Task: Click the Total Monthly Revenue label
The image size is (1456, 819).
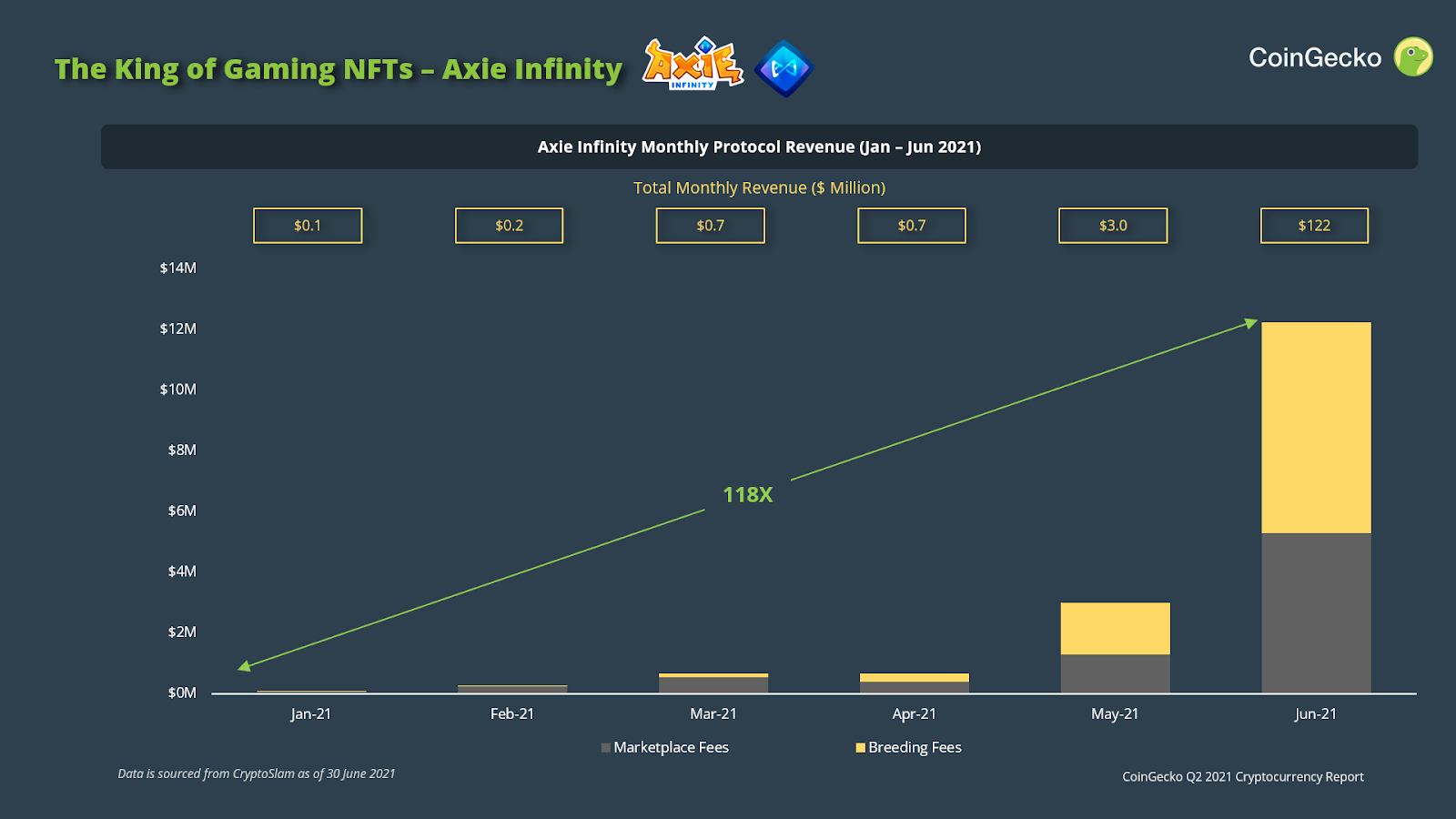Action: point(759,187)
